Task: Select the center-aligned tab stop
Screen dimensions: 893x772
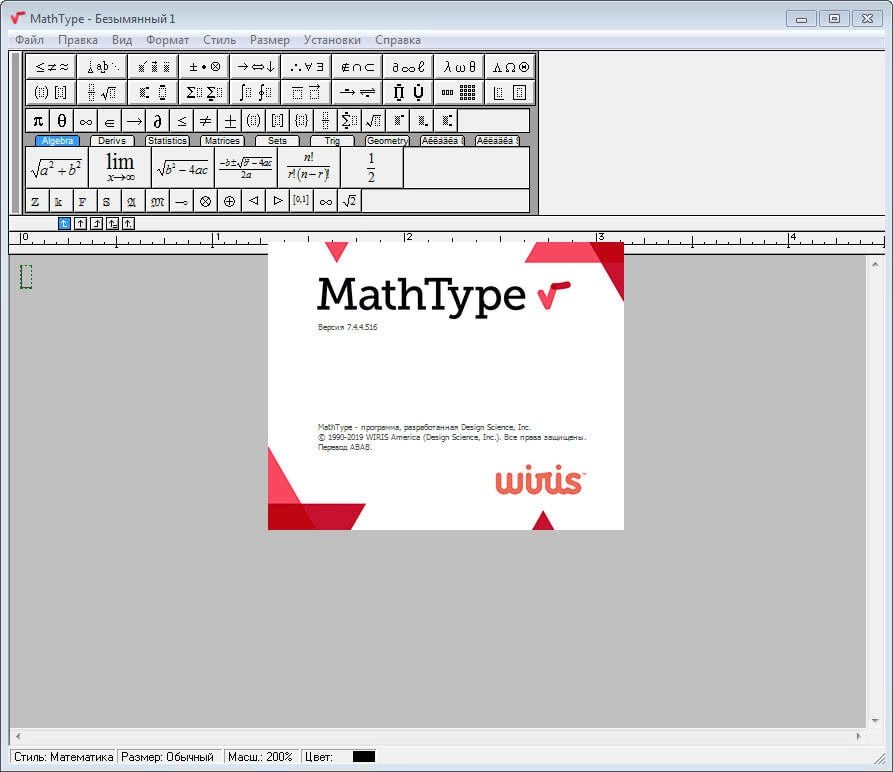Action: pyautogui.click(x=80, y=224)
